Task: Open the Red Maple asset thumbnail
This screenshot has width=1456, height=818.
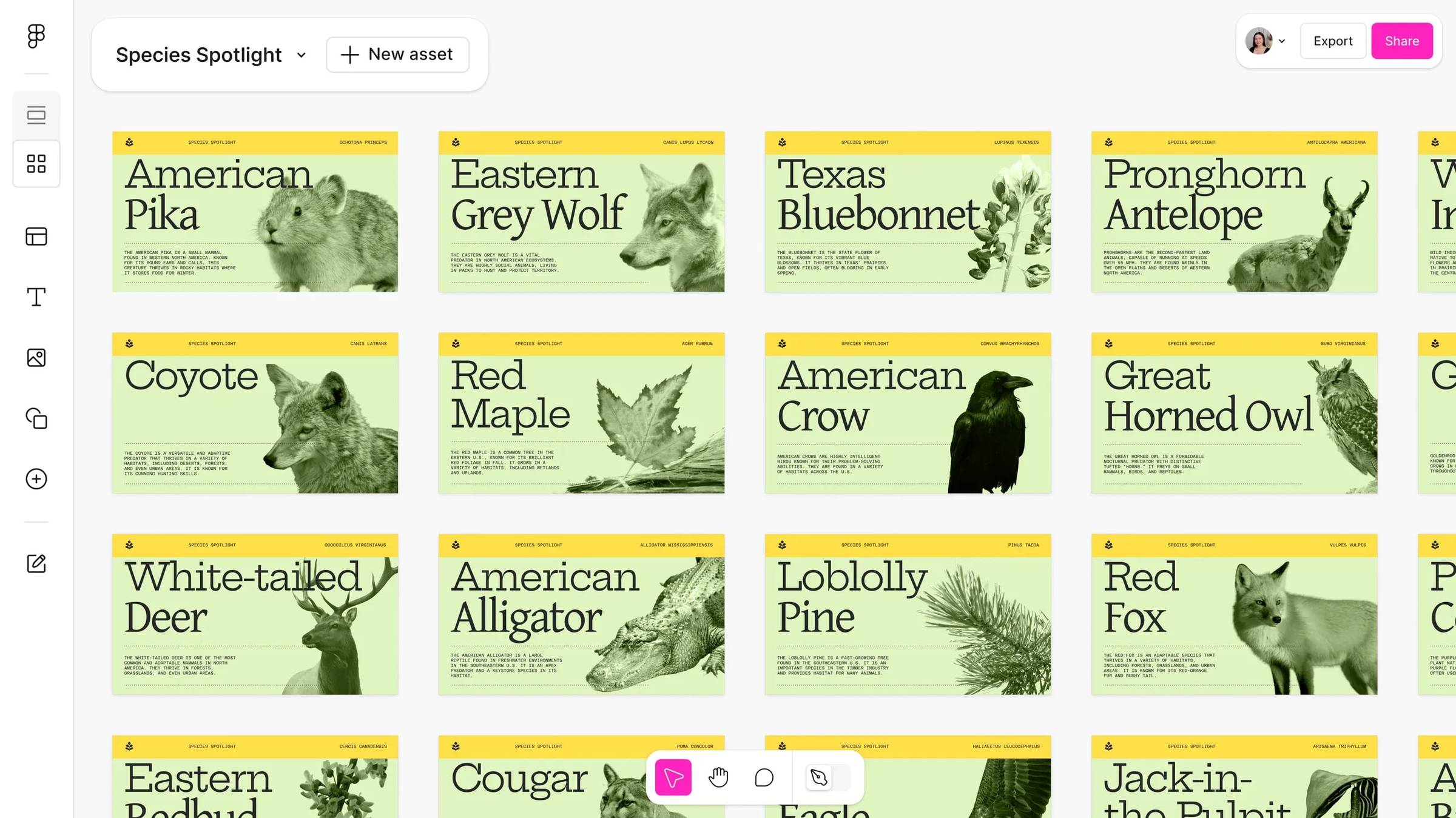Action: [581, 412]
